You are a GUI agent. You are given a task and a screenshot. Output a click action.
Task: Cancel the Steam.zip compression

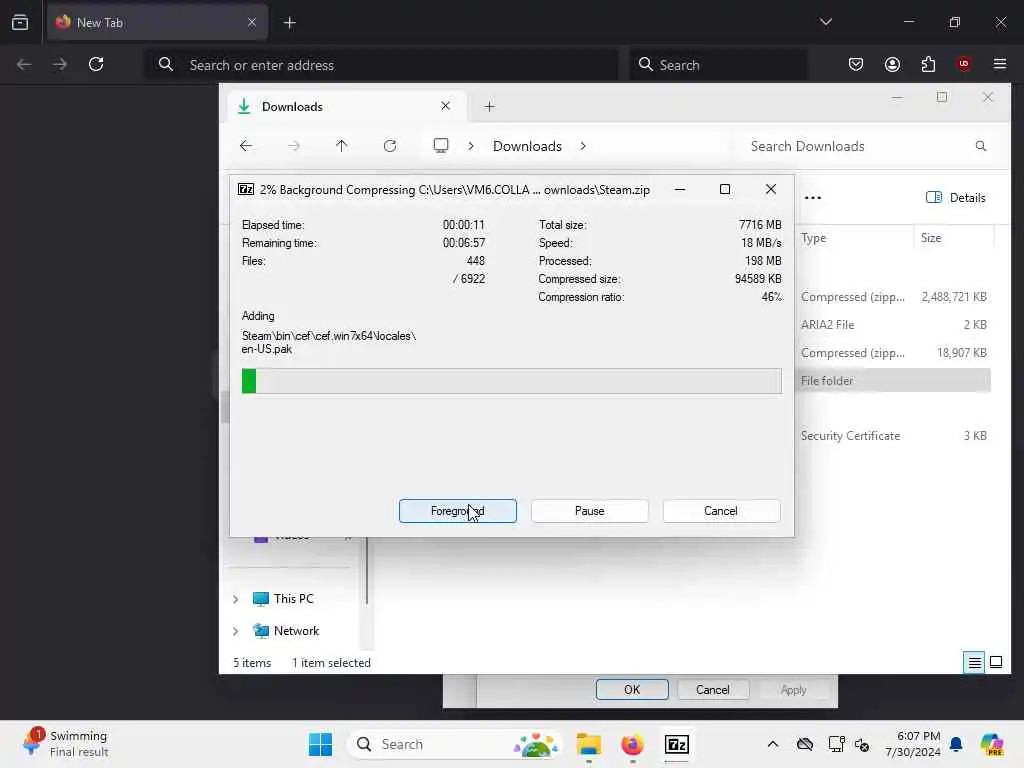coord(721,511)
